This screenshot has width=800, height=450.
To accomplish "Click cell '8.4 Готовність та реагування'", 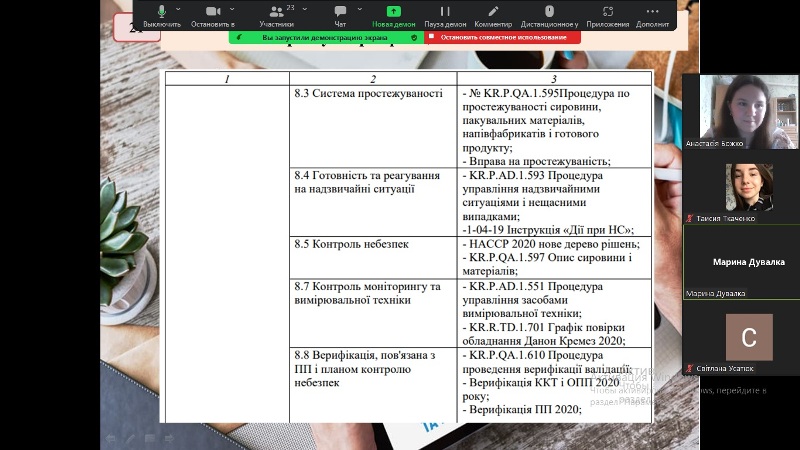I will click(x=373, y=202).
